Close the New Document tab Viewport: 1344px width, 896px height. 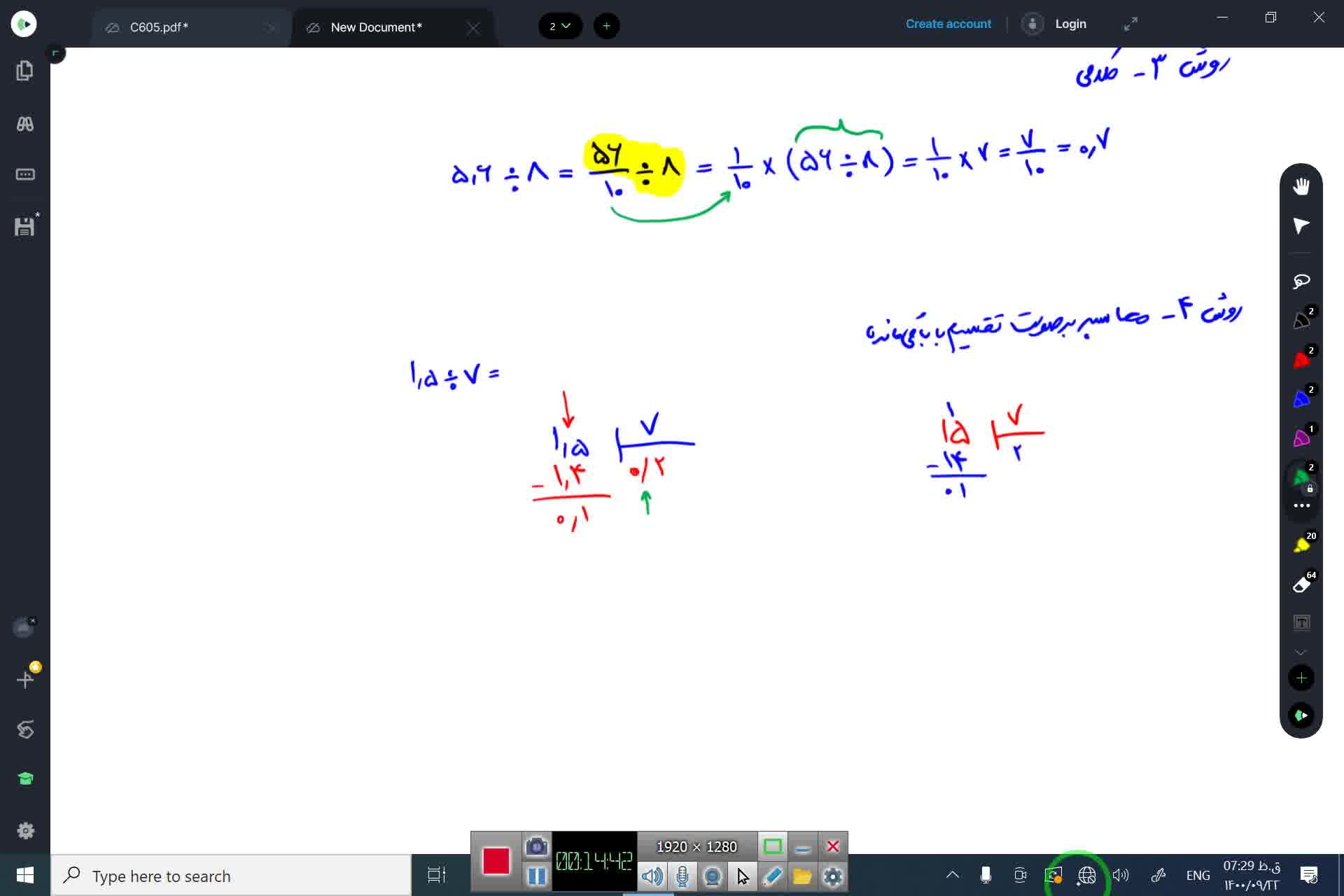[473, 28]
